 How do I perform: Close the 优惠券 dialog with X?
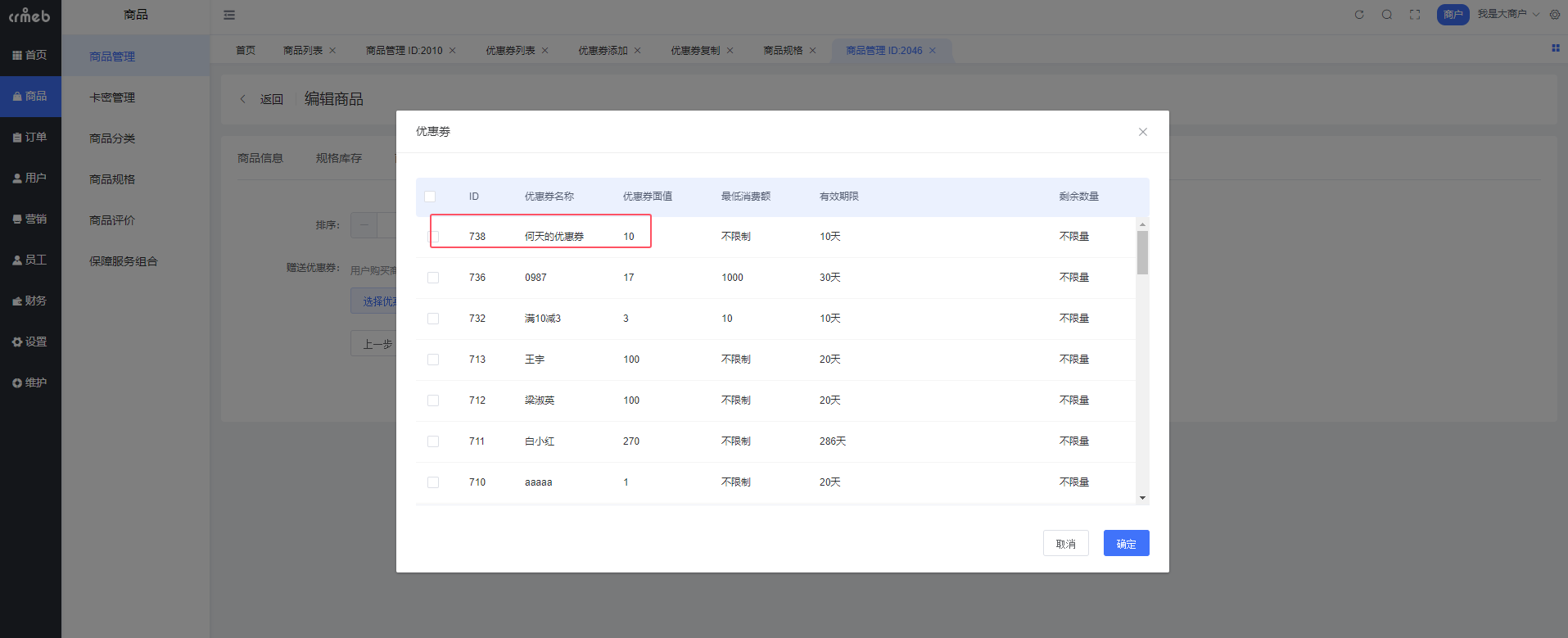(1143, 132)
